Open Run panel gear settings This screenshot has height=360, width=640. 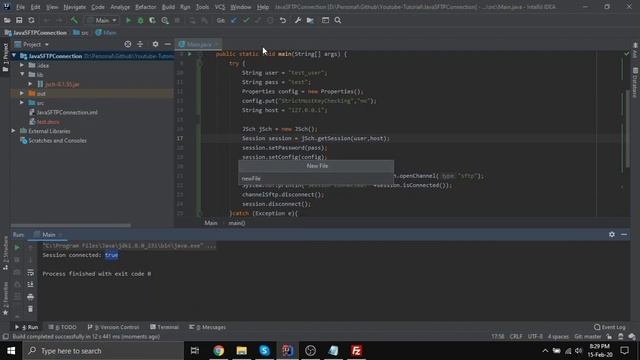pos(612,234)
